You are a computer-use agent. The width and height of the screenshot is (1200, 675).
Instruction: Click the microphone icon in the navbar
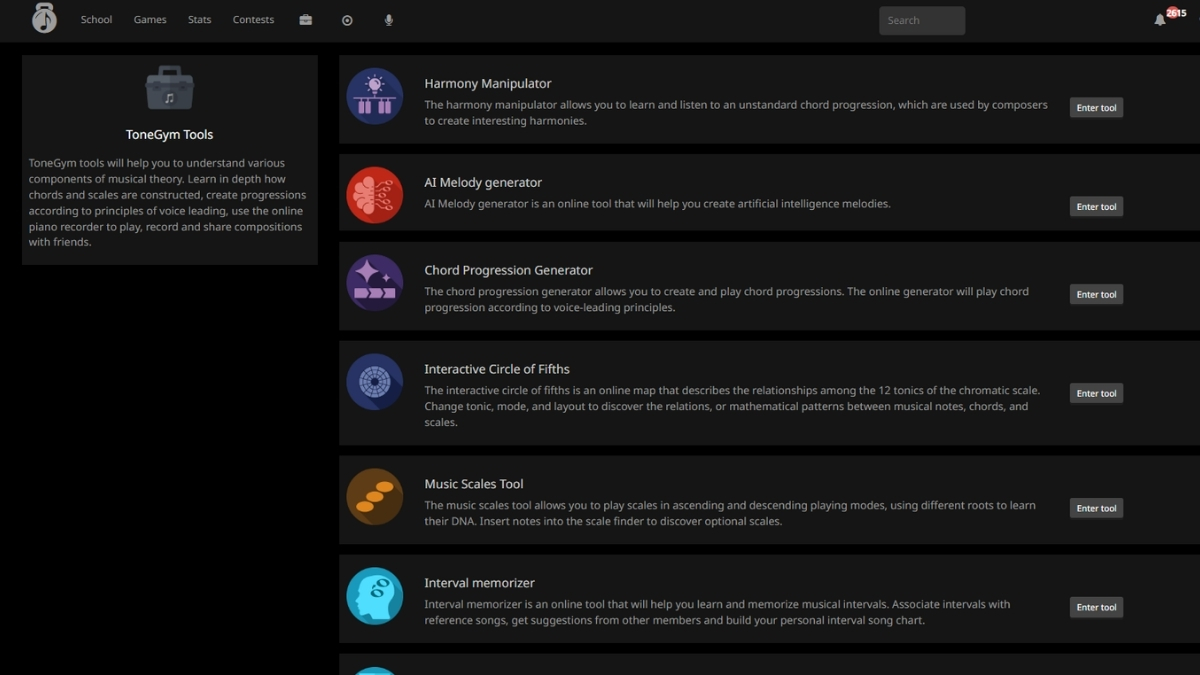point(389,20)
